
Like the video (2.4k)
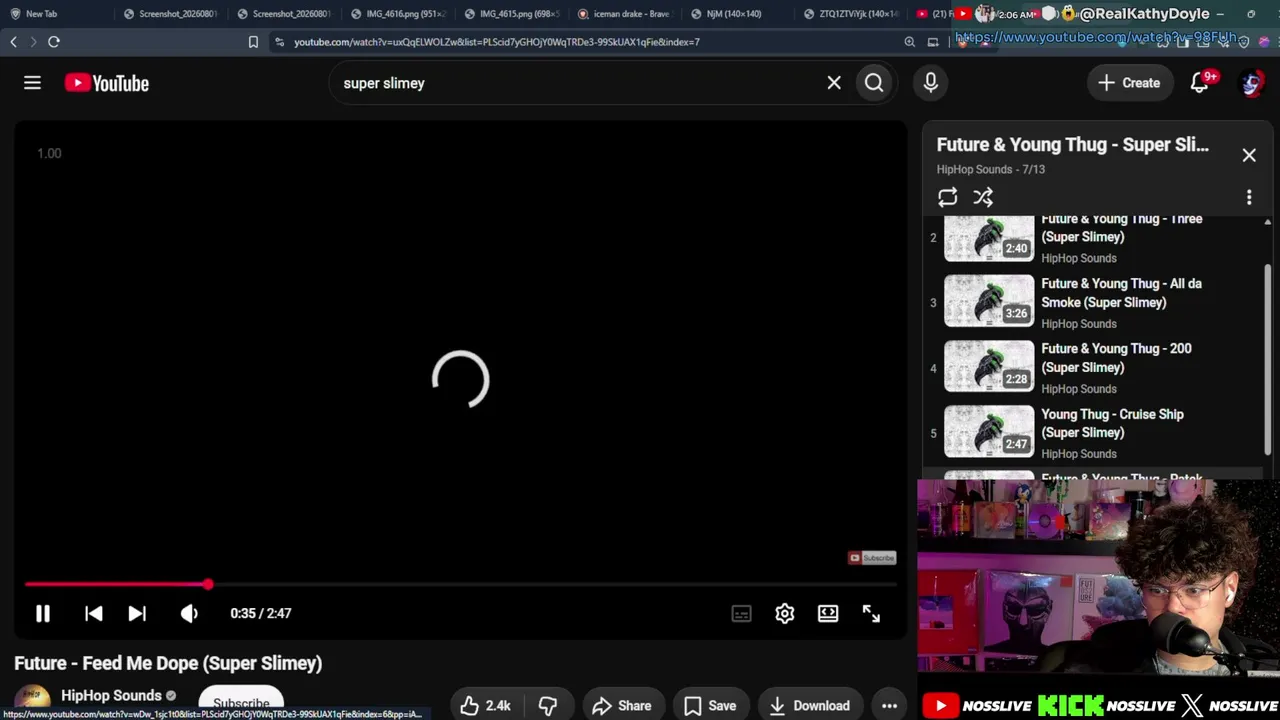tap(485, 705)
